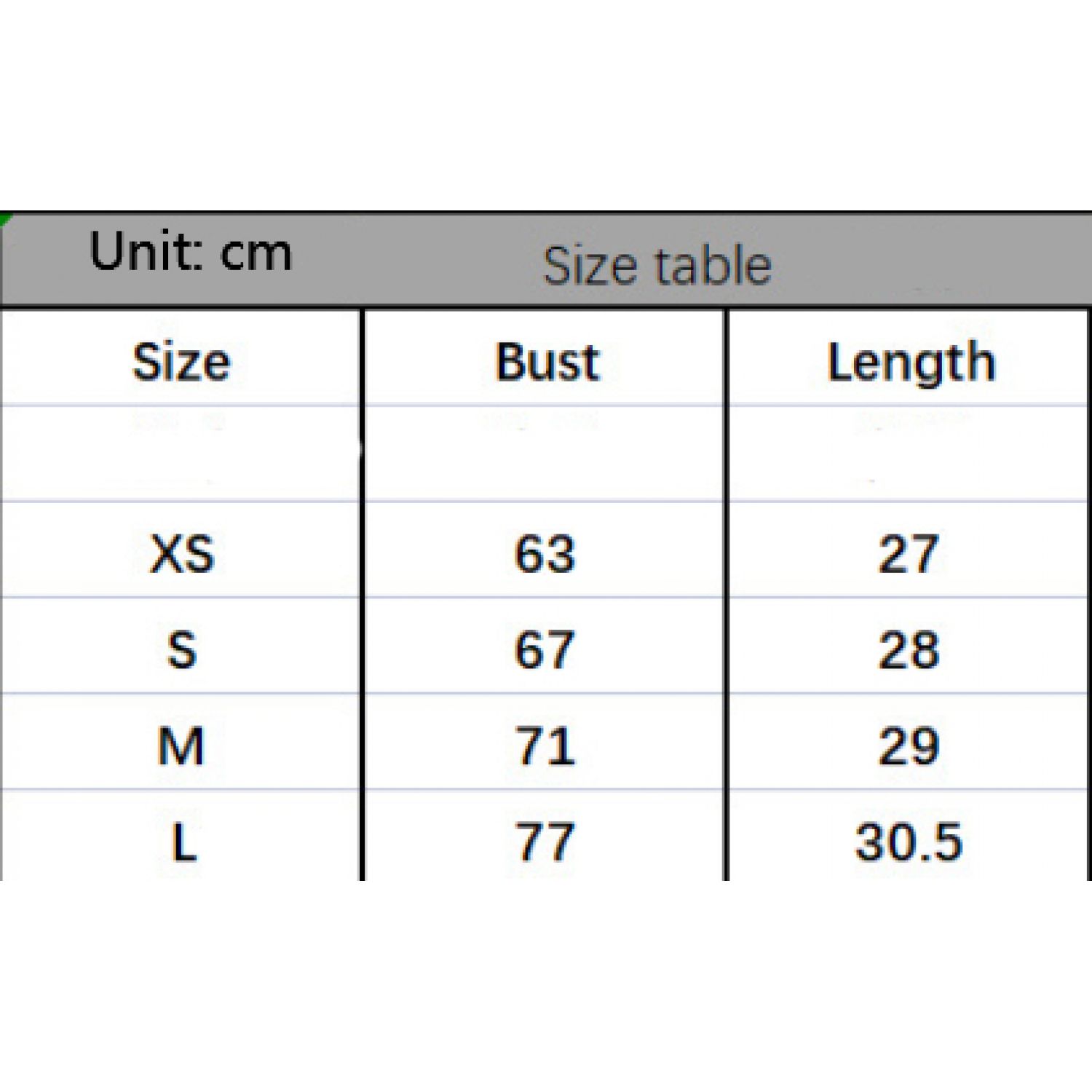Click the 30.5 length cell
Viewport: 1092px width, 1092px height.
click(909, 842)
